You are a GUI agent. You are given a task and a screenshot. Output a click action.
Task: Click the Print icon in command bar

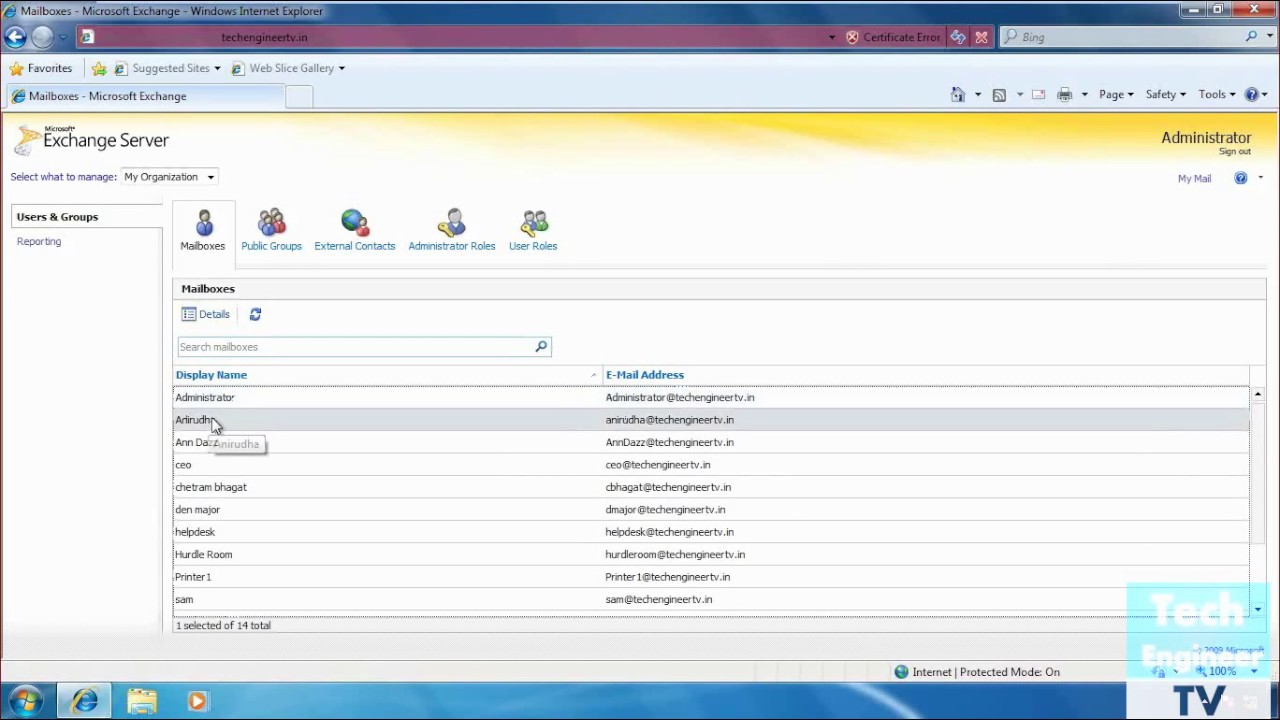[x=1064, y=94]
